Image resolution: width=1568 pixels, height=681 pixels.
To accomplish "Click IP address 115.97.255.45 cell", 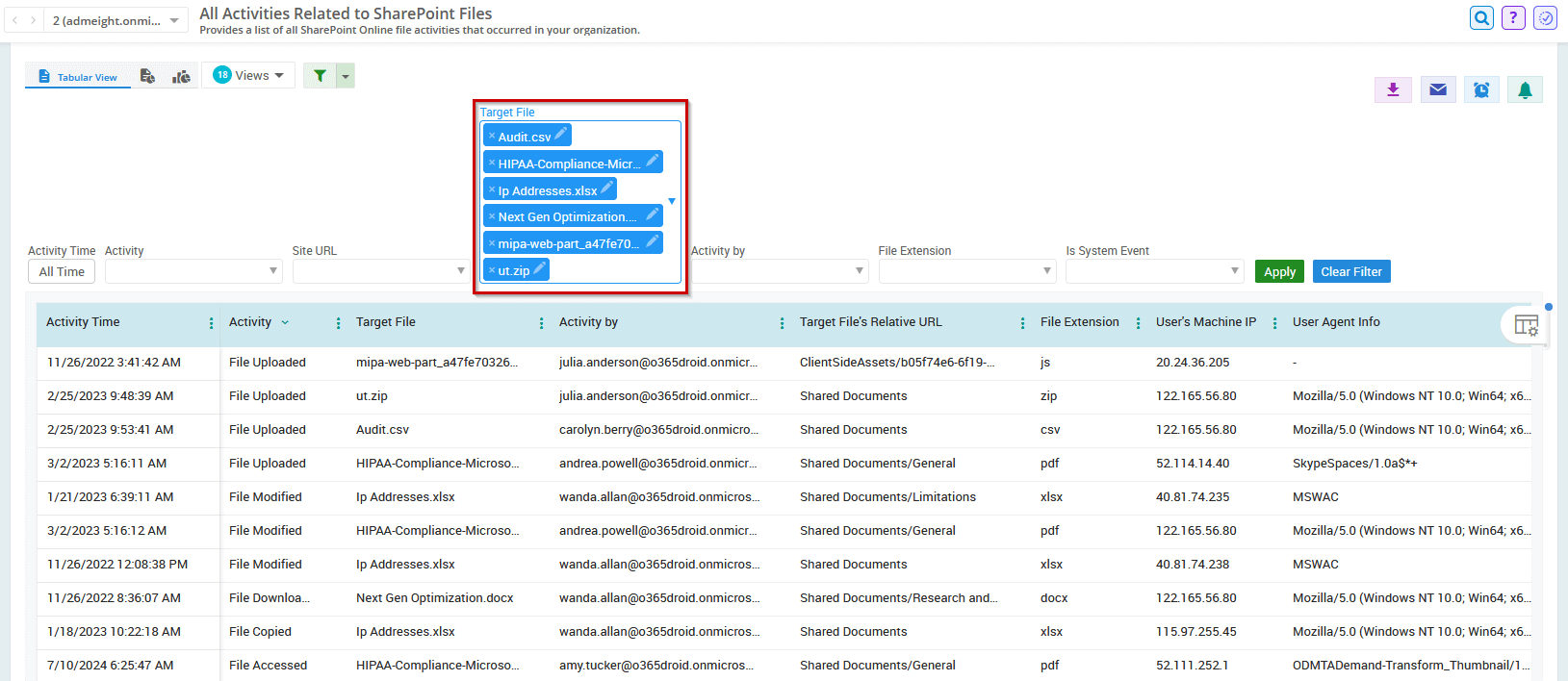I will 1196,632.
